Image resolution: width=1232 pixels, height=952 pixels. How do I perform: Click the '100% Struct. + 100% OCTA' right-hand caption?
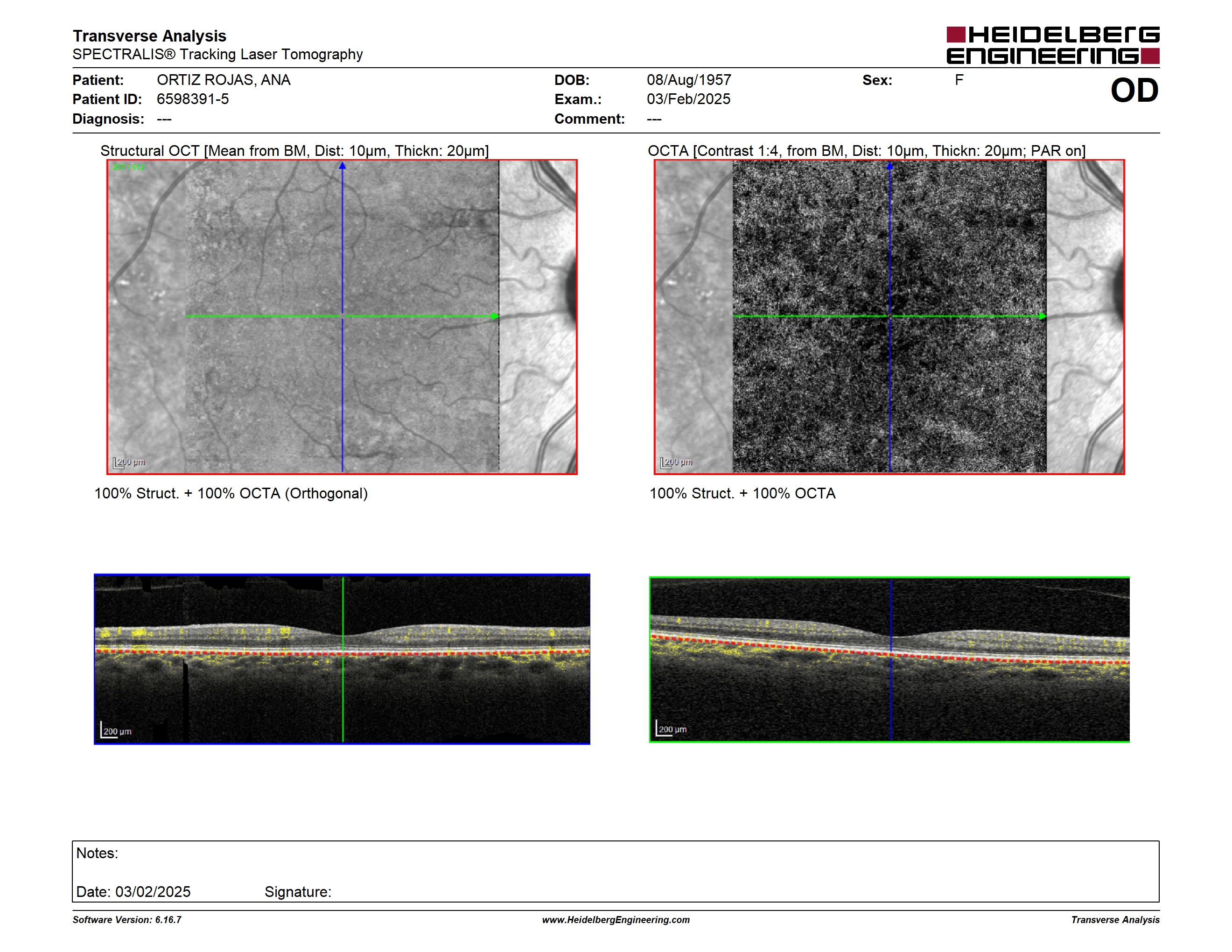pos(742,493)
